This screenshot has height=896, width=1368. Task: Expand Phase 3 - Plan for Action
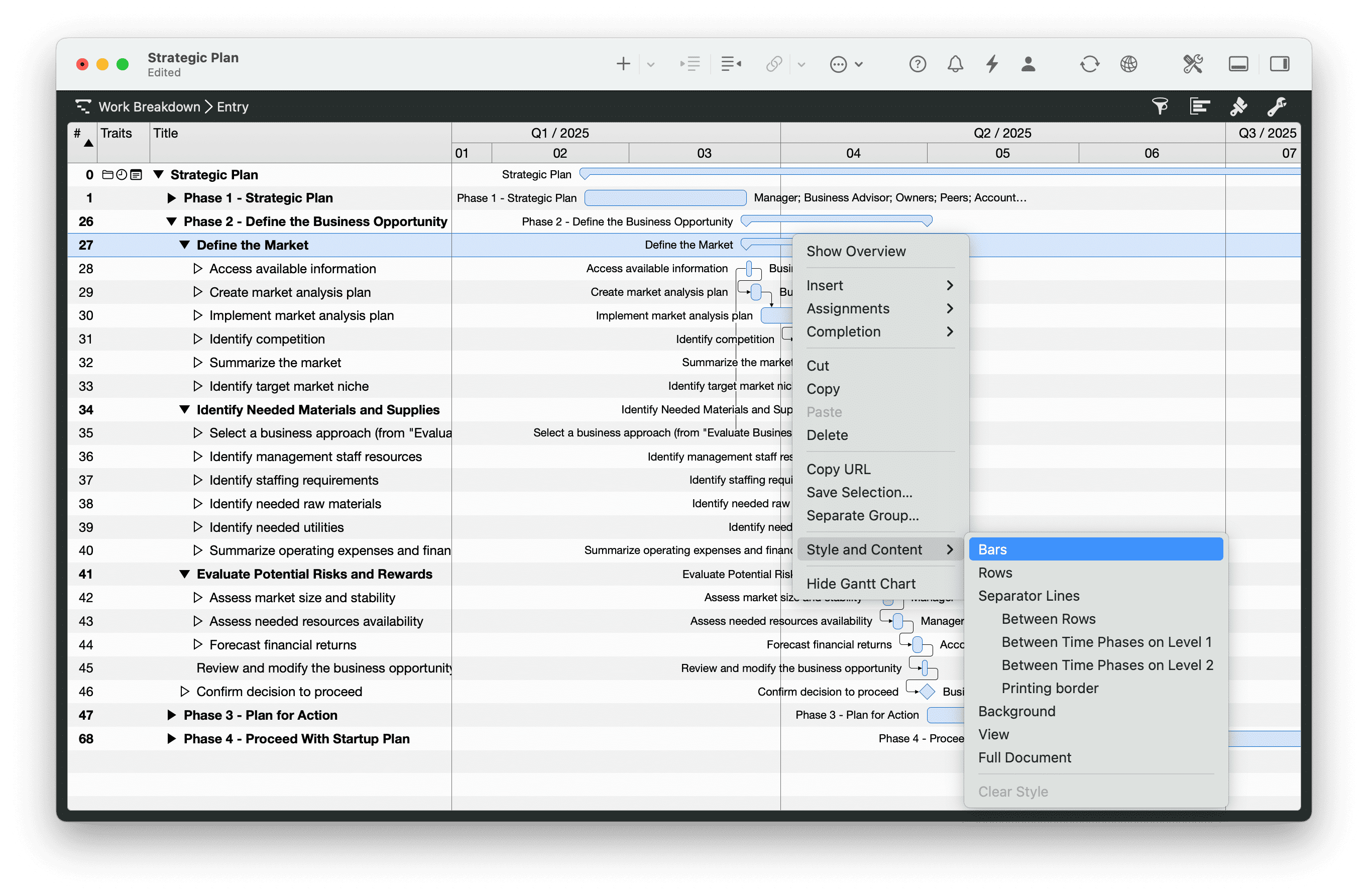tap(171, 715)
